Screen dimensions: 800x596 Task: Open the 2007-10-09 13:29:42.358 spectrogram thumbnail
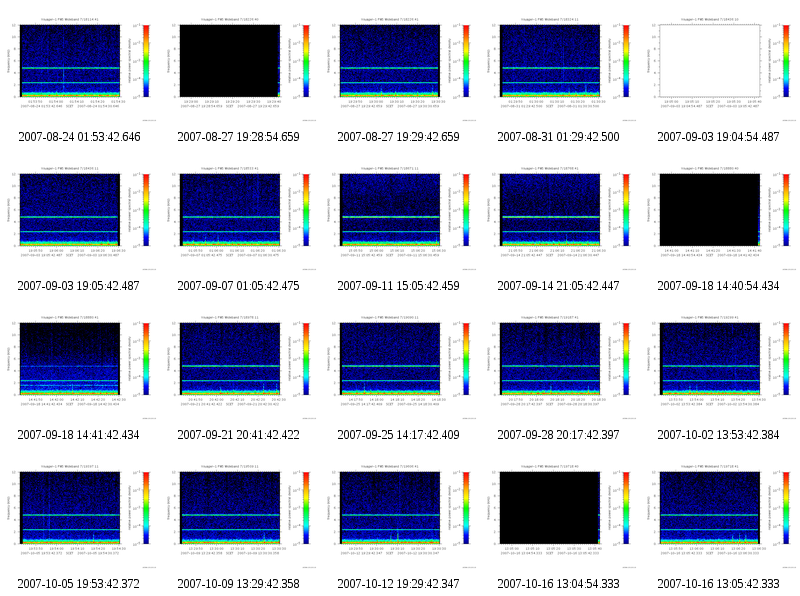[239, 516]
